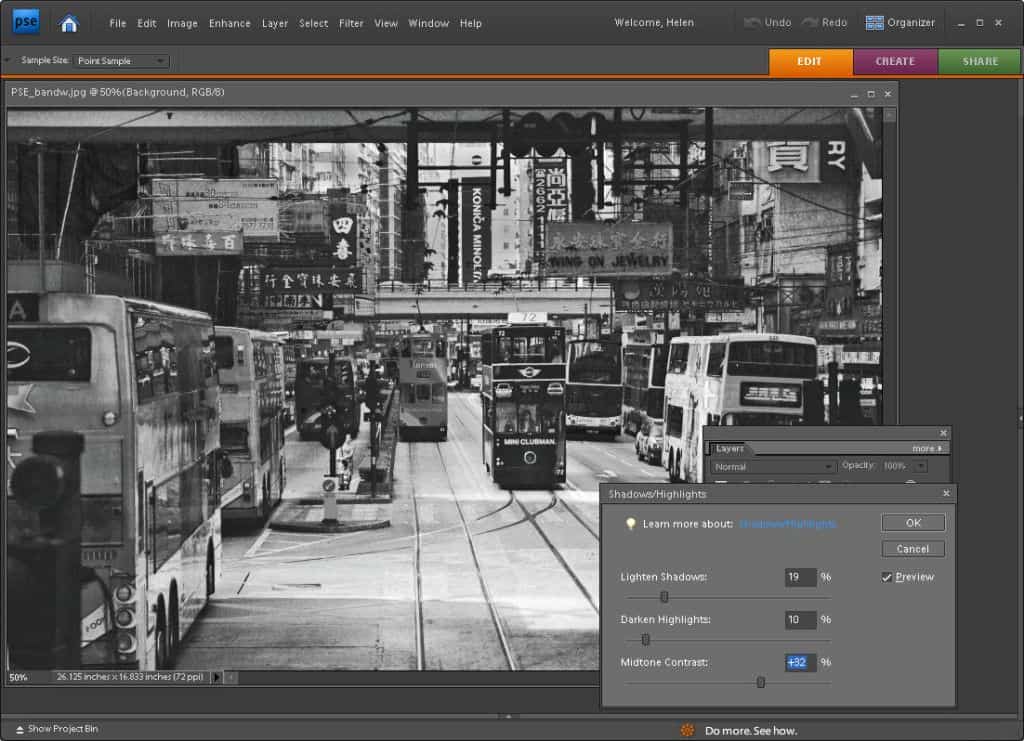Click the Undo arrow icon
Viewport: 1024px width, 741px height.
[x=753, y=22]
